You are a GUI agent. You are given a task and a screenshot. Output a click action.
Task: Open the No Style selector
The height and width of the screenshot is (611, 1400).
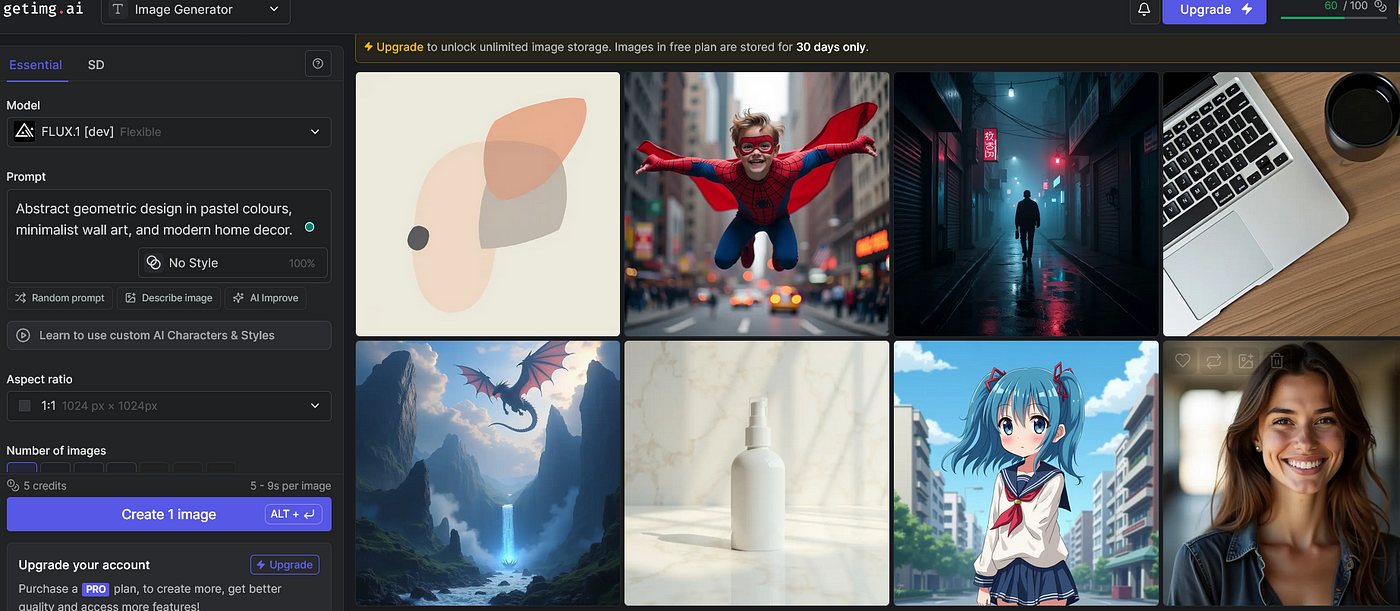coord(233,263)
